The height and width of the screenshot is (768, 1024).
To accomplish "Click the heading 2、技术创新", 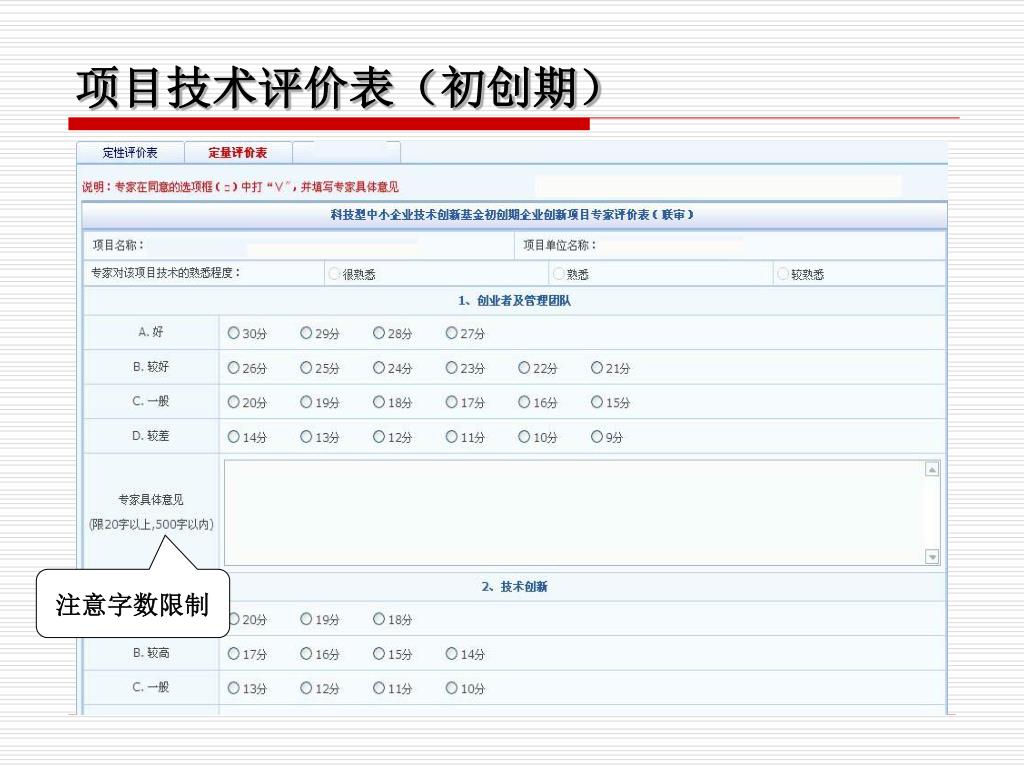I will pos(515,587).
